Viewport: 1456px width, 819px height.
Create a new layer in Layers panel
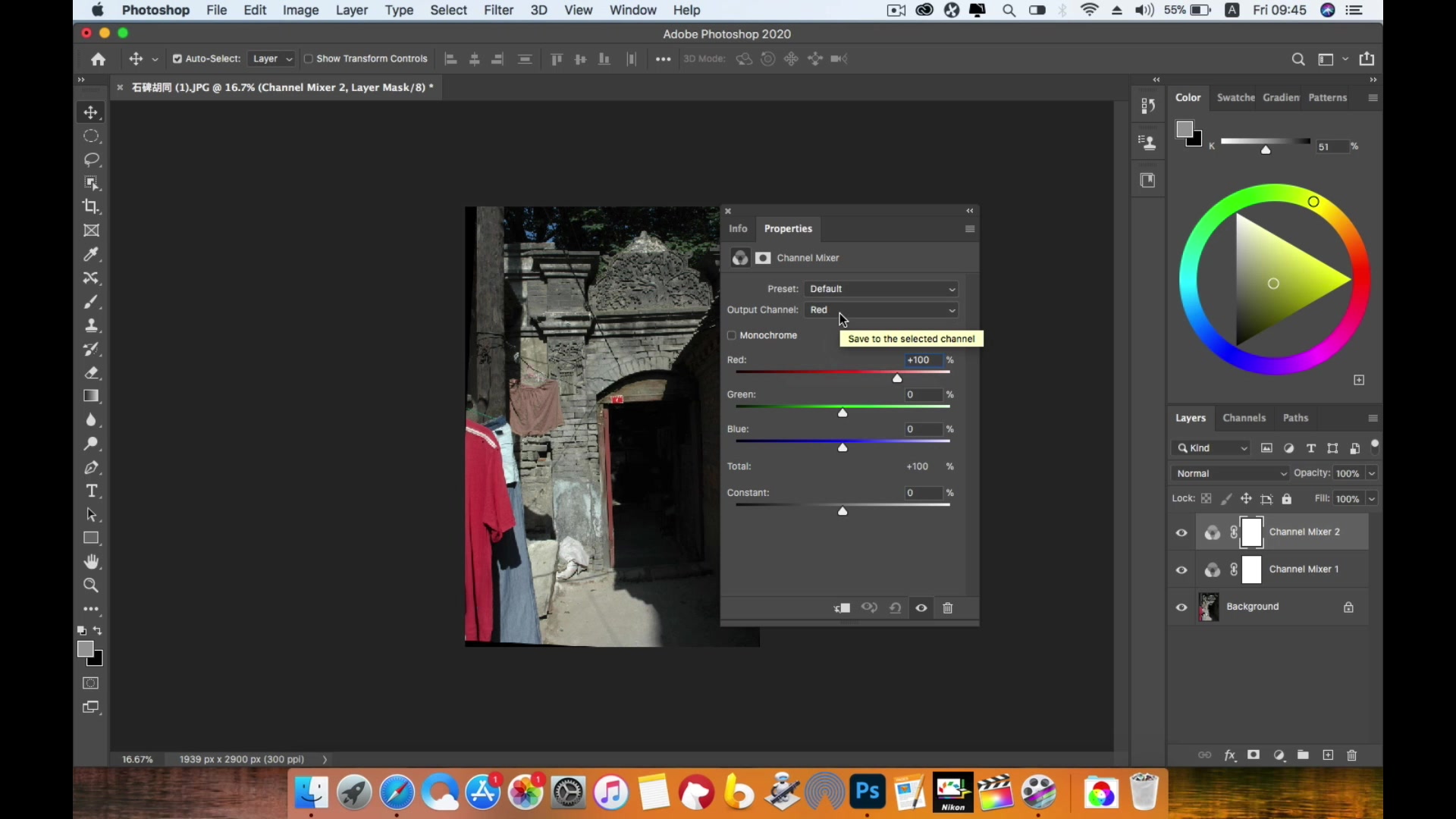tap(1328, 755)
